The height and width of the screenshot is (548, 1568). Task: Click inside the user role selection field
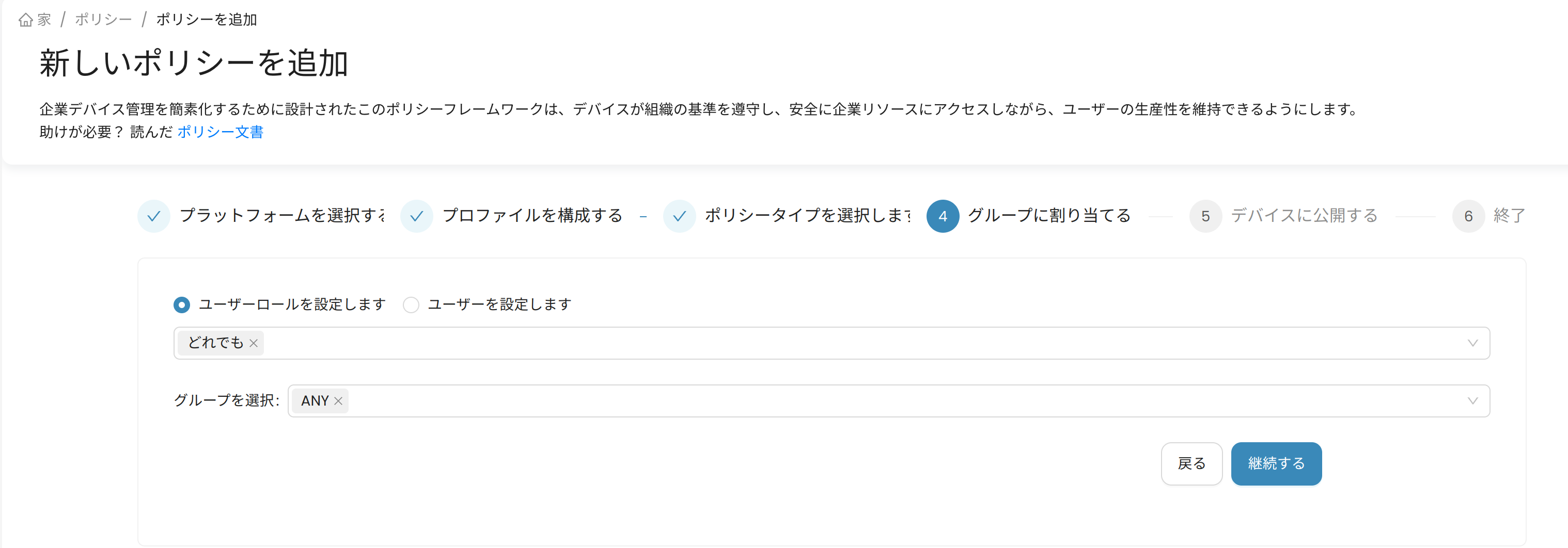click(x=832, y=343)
